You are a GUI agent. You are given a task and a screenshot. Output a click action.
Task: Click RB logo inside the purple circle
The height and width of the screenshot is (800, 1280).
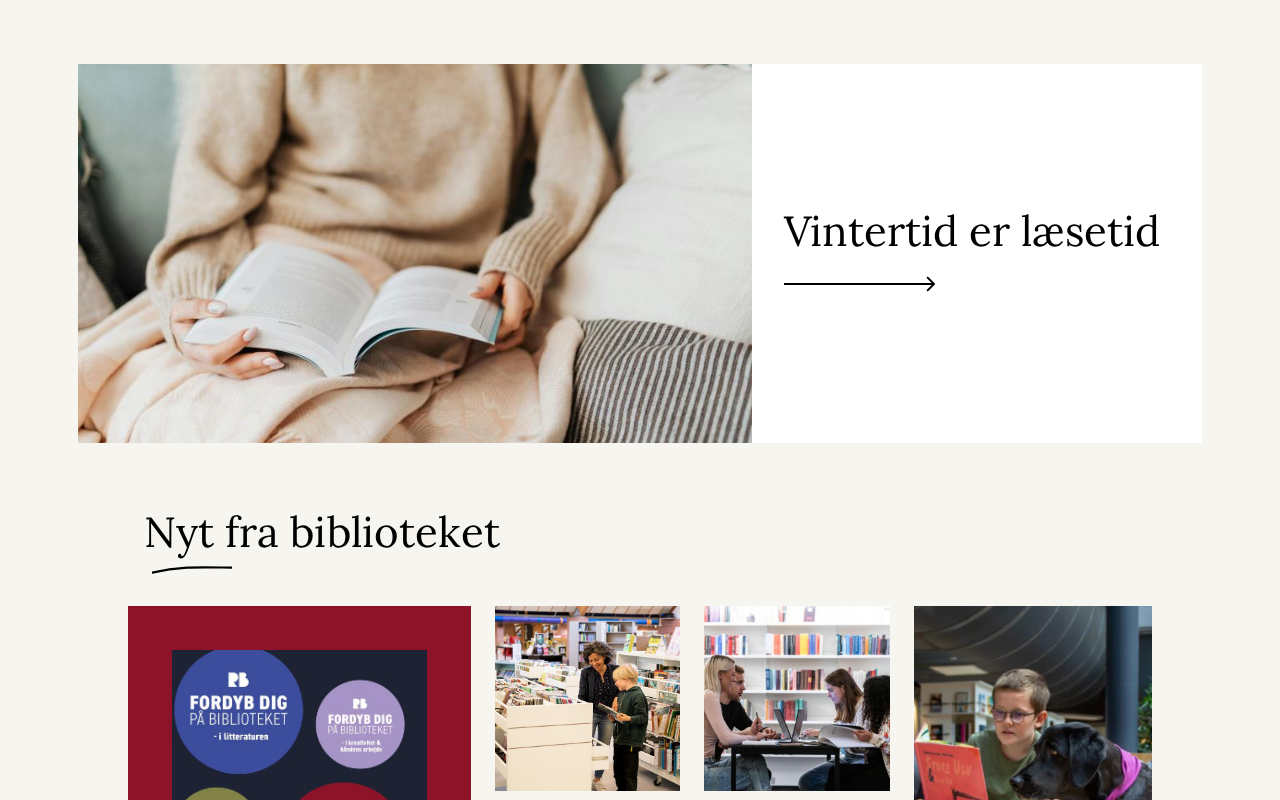(360, 703)
